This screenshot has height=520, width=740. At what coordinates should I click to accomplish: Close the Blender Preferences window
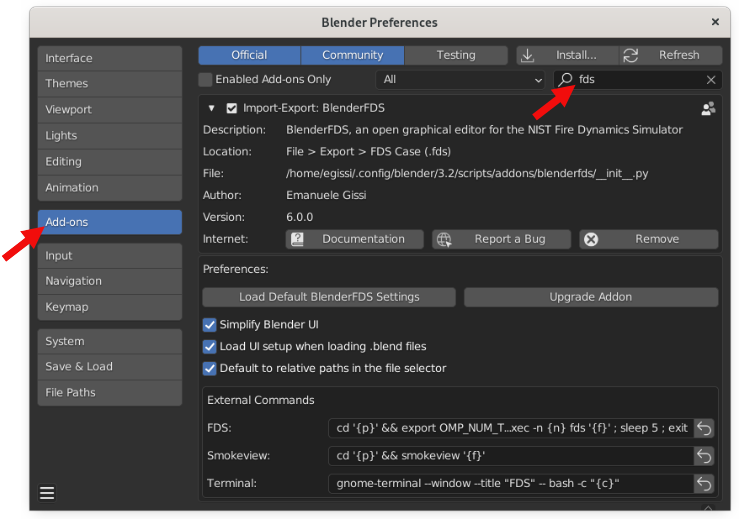pyautogui.click(x=715, y=22)
